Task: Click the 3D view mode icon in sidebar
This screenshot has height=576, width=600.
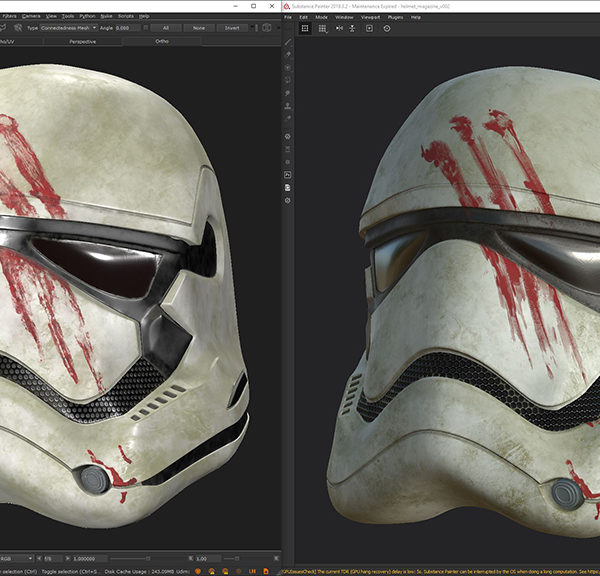Action: coord(288,136)
